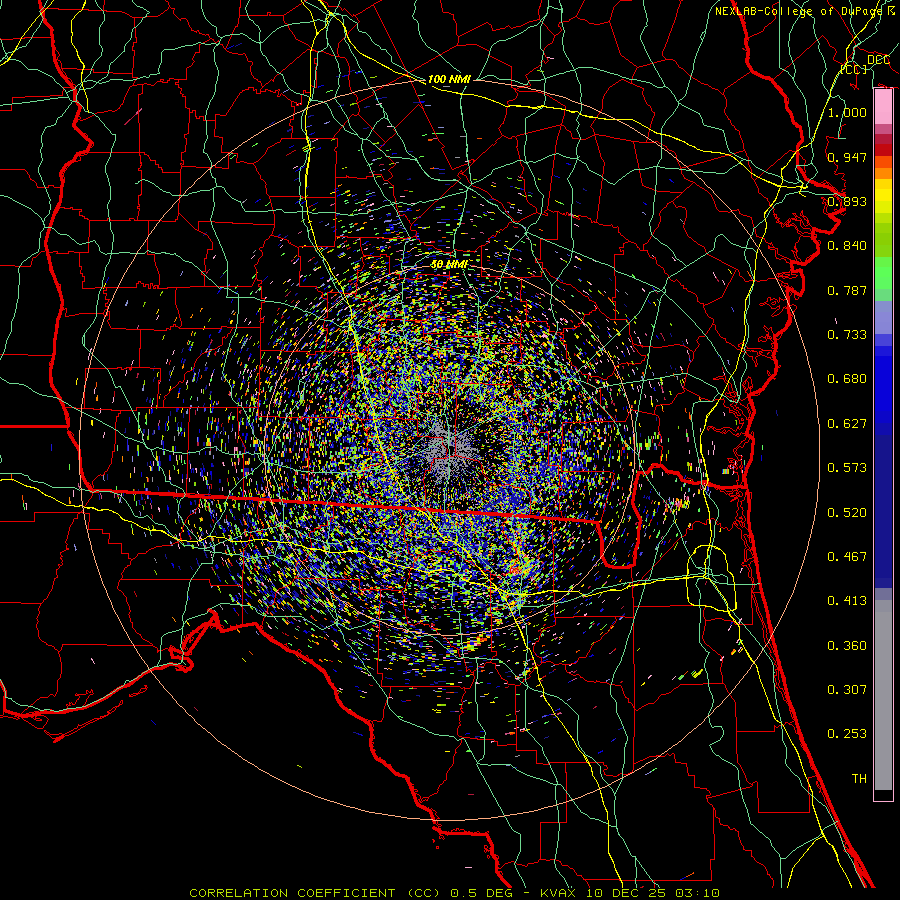The height and width of the screenshot is (900, 900).
Task: Select the 0.253 legend value
Action: 847,734
